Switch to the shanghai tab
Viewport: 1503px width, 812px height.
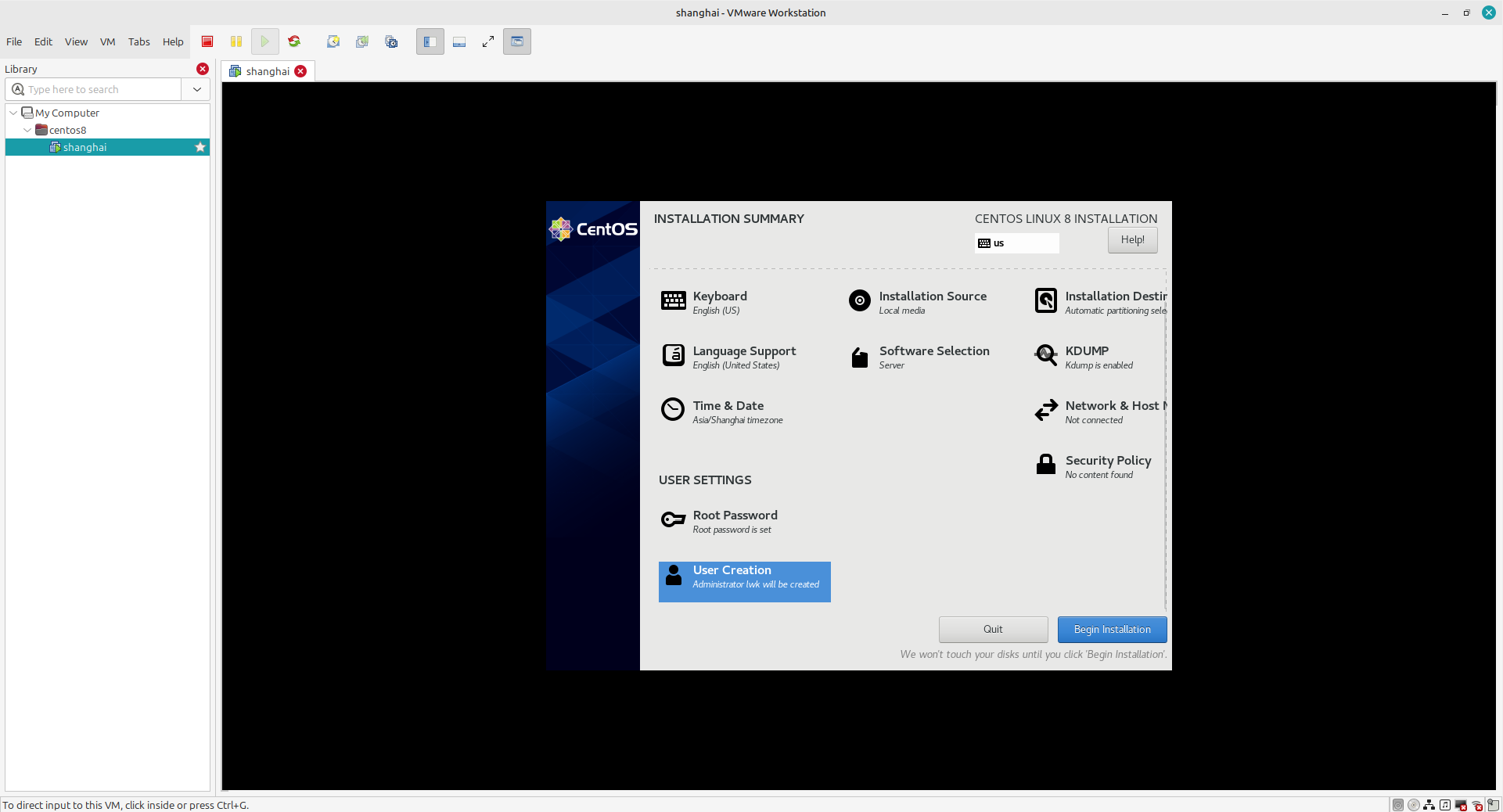coord(268,71)
